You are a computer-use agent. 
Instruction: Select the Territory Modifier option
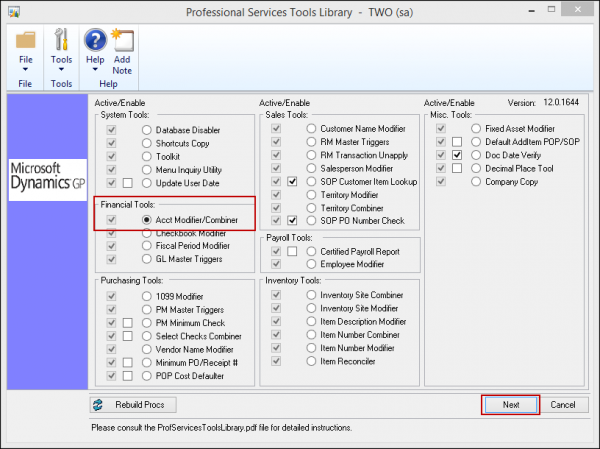tap(311, 195)
